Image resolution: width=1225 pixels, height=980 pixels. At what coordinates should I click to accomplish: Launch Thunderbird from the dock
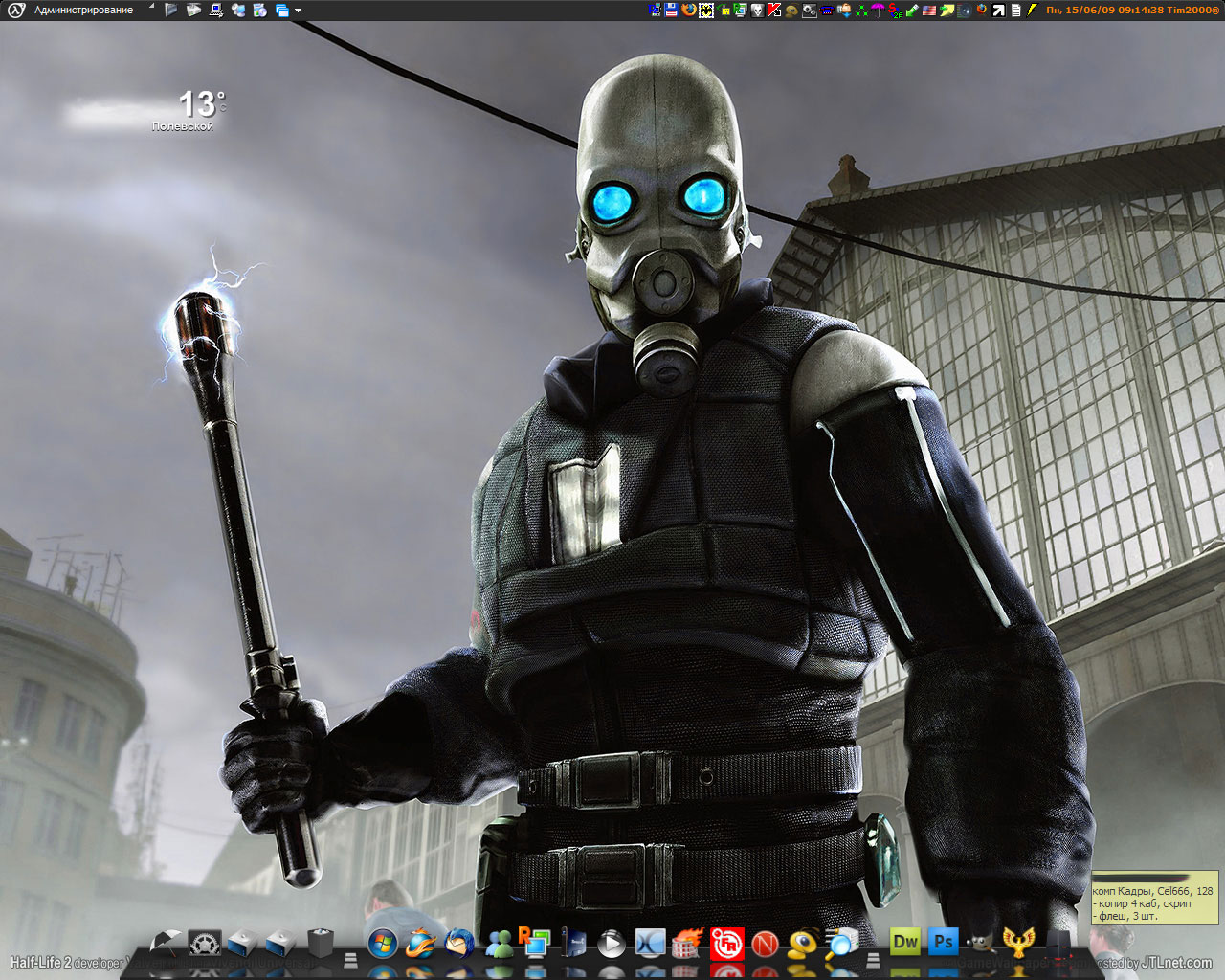coord(458,944)
